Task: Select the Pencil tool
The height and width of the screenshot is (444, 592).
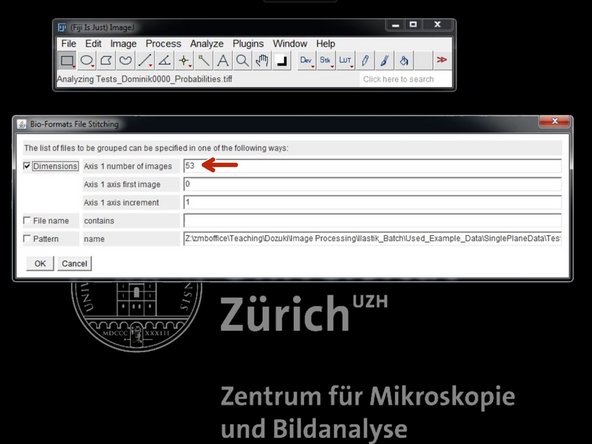Action: (365, 60)
